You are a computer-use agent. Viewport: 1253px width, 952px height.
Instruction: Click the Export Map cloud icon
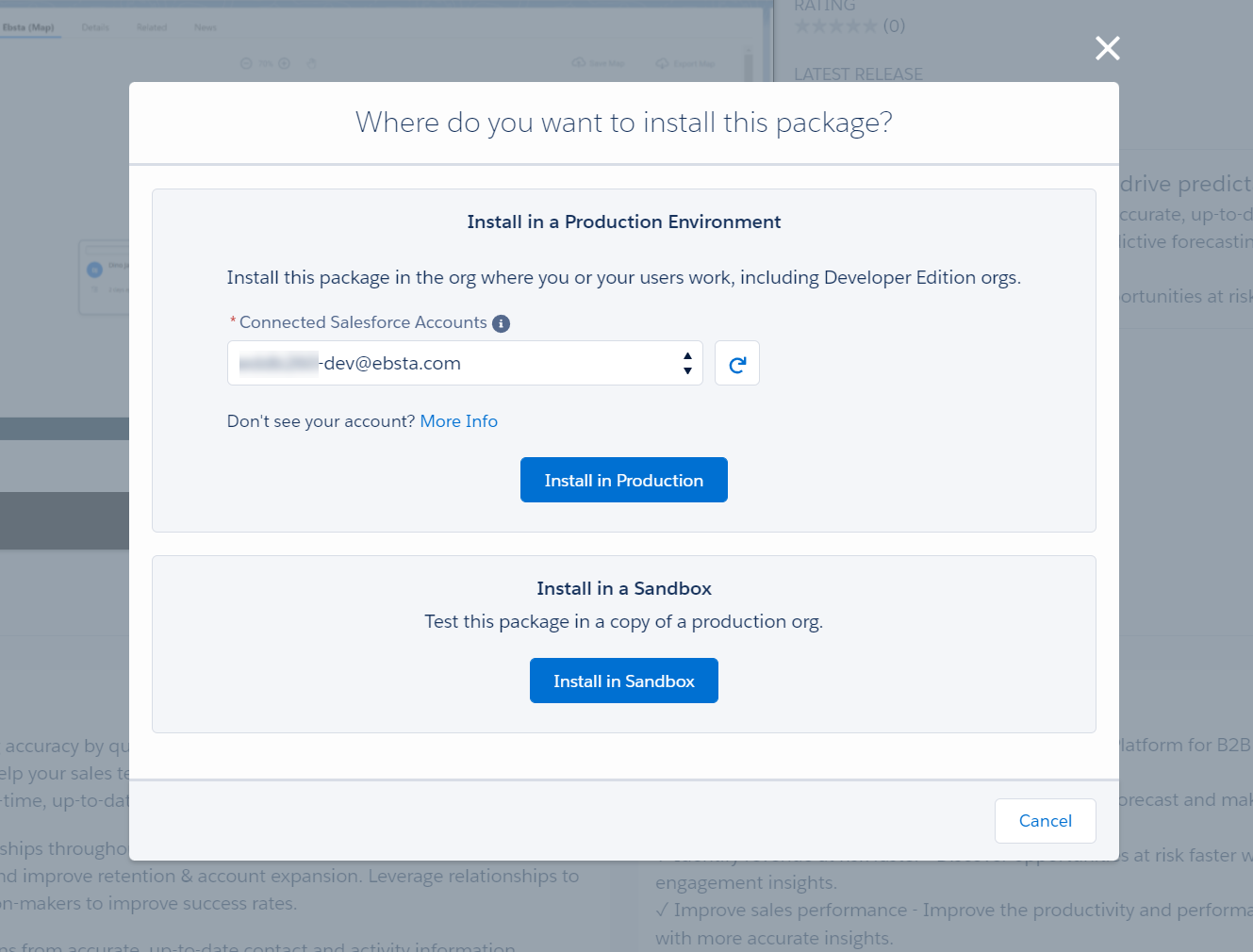coord(662,63)
